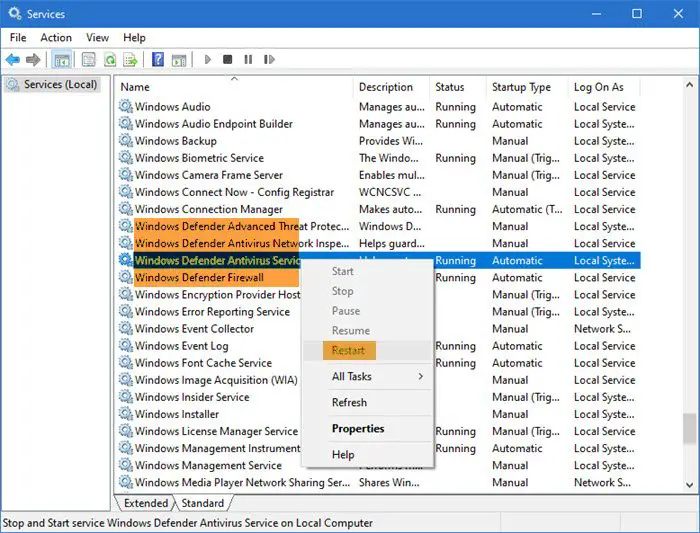700x533 pixels.
Task: Click the Services app icon in title bar
Action: tap(14, 14)
